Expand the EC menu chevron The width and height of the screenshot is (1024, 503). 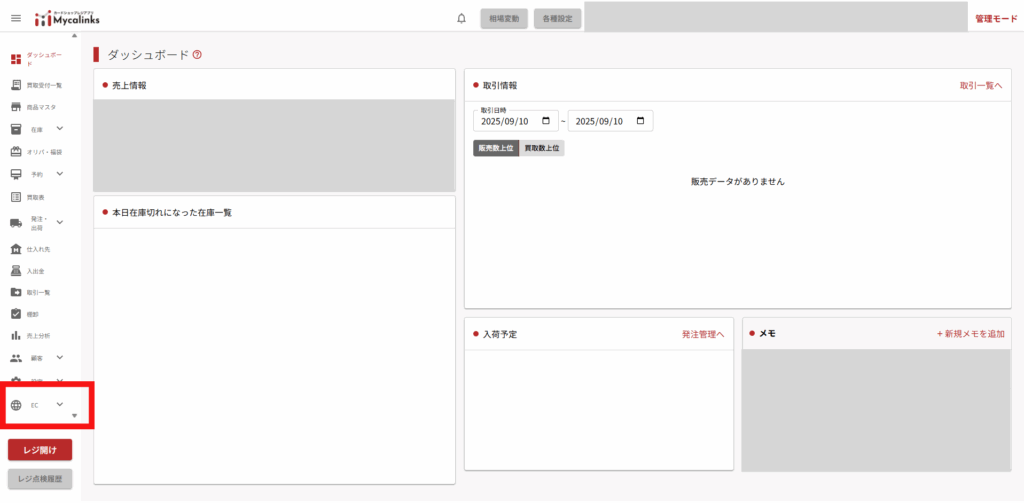click(60, 405)
